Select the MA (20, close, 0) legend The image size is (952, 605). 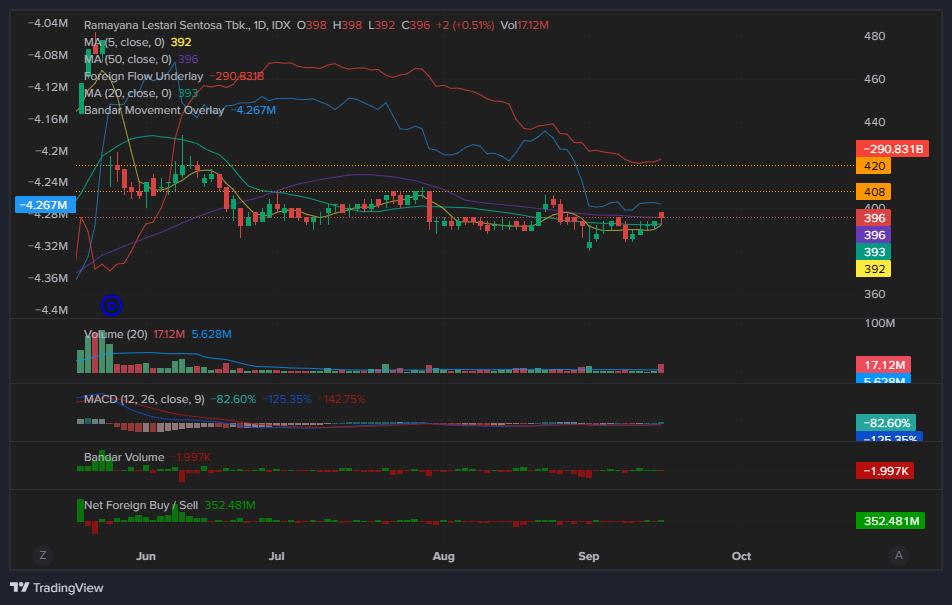128,93
